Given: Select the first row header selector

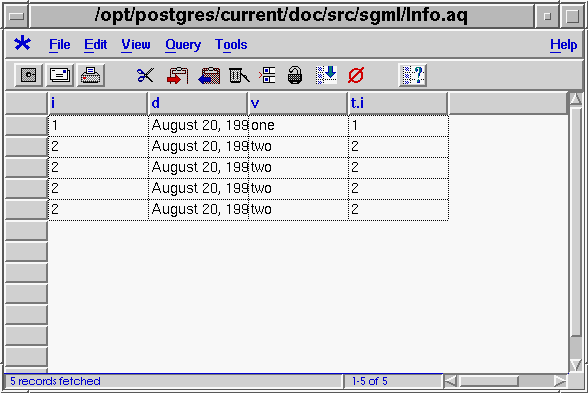Looking at the screenshot, I should (26, 125).
